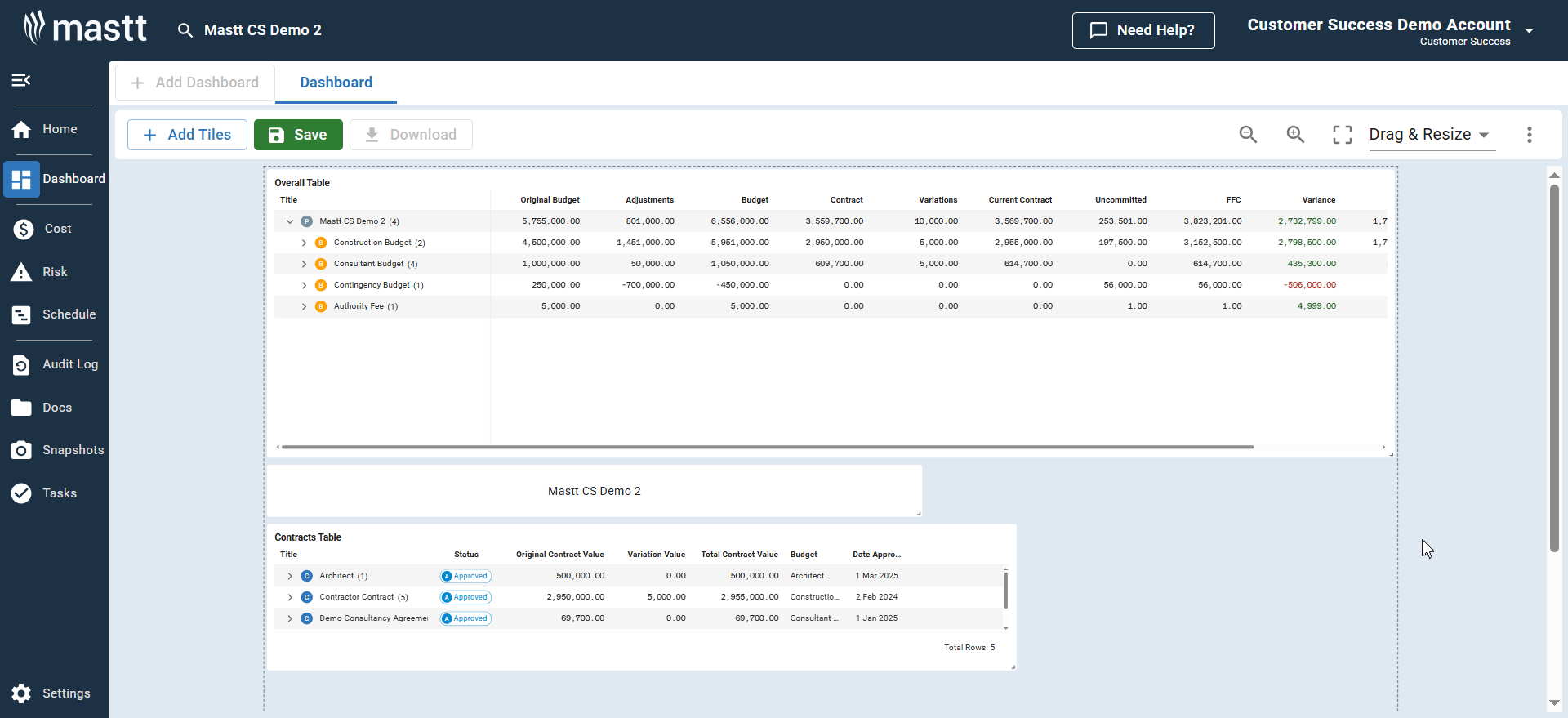
Task: Expand the Contingency Budget row
Action: coord(304,285)
